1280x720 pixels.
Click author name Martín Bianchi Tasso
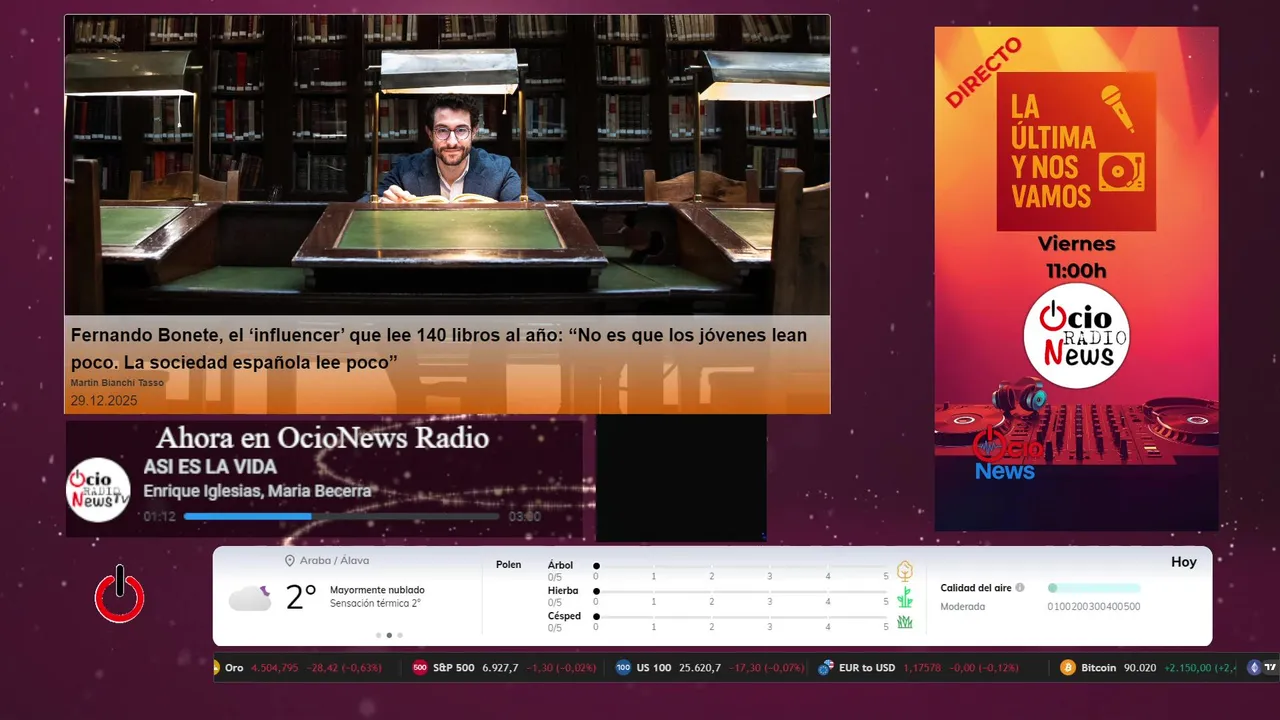117,383
